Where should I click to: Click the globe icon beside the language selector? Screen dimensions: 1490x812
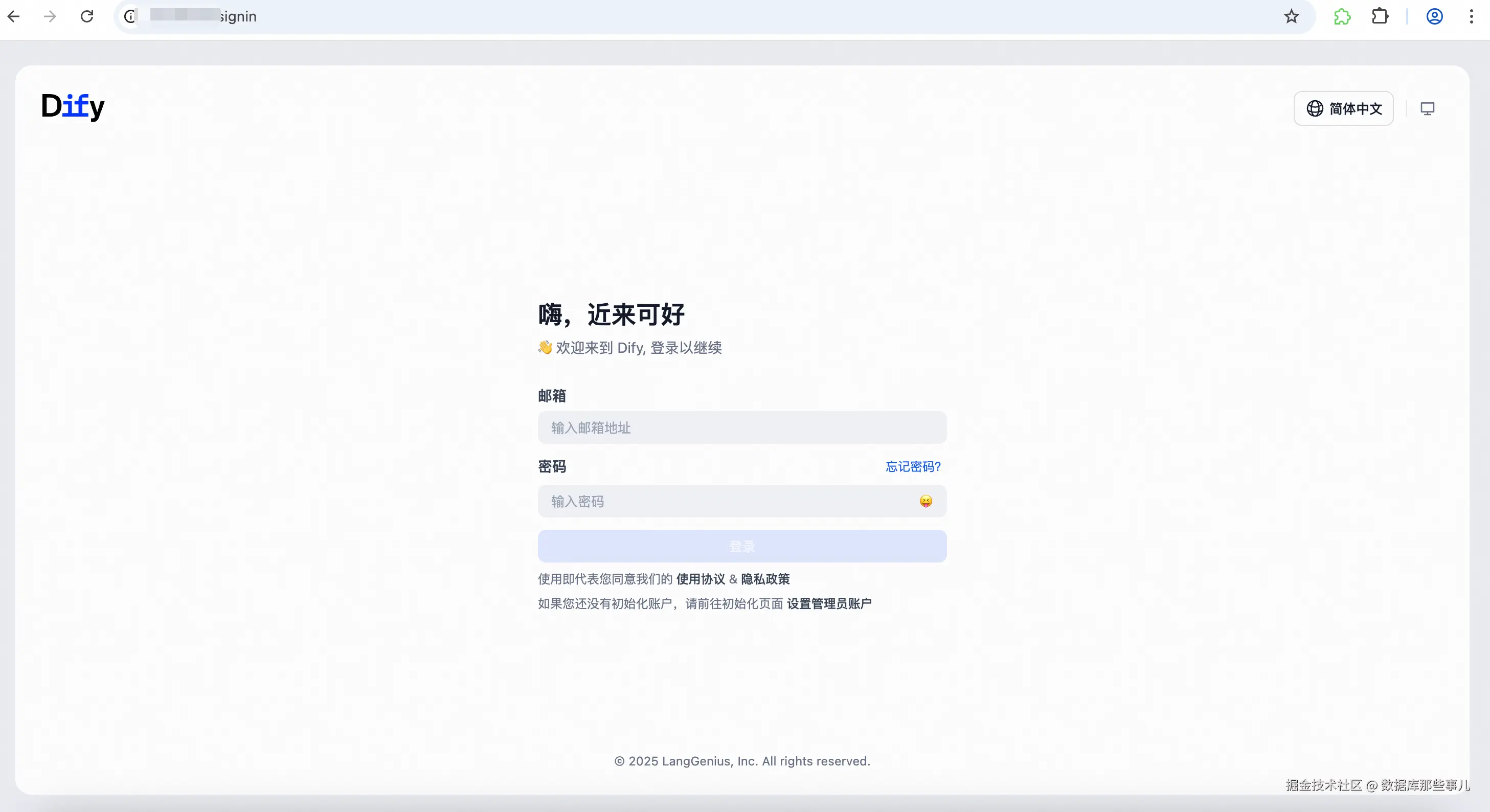coord(1315,108)
